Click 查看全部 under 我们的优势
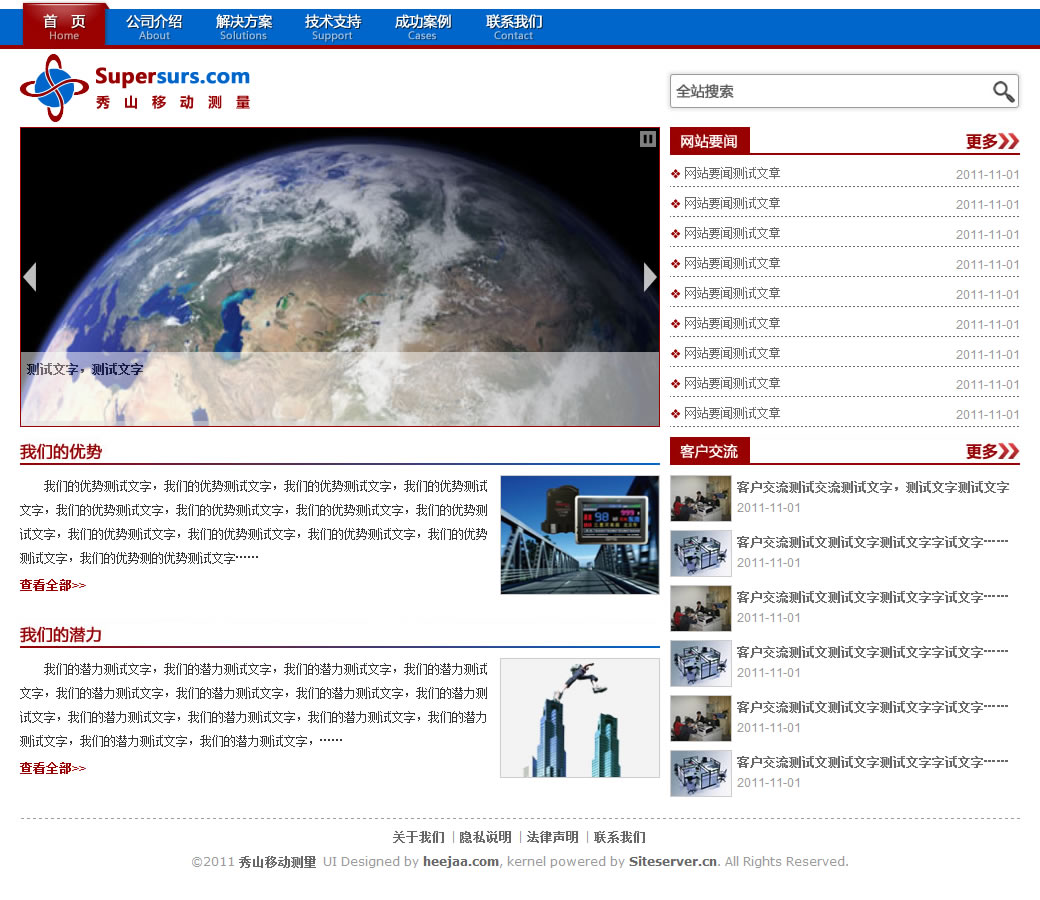The height and width of the screenshot is (900, 1040). click(52, 585)
